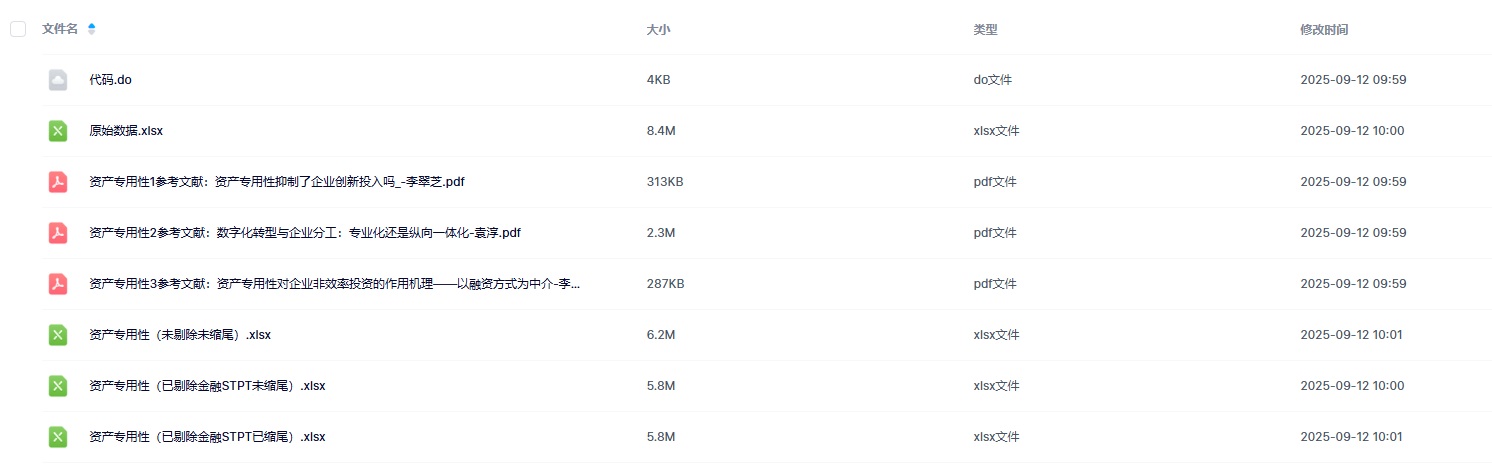Click the 代码.do file icon
Image resolution: width=1492 pixels, height=475 pixels.
point(58,80)
